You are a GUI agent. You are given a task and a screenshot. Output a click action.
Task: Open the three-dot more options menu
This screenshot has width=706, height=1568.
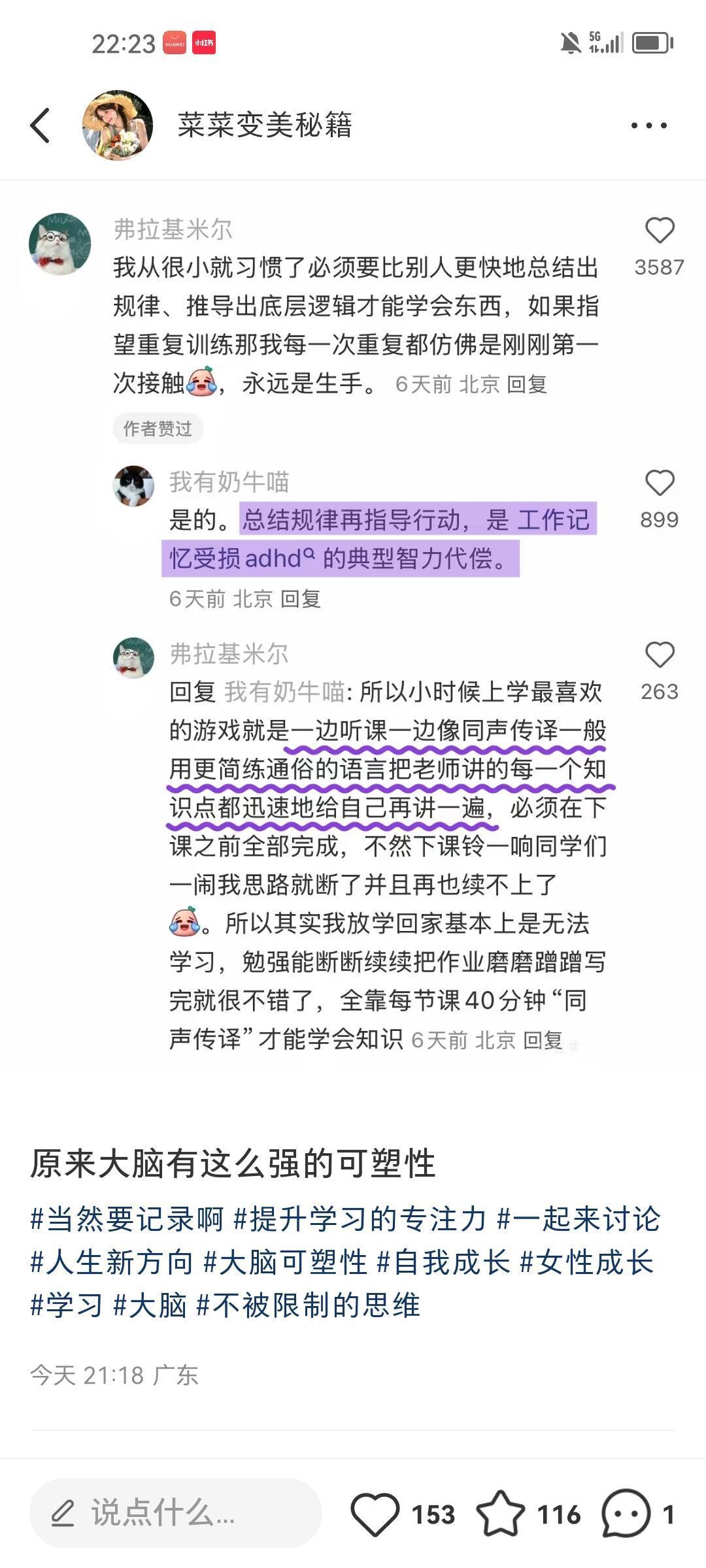pyautogui.click(x=648, y=125)
